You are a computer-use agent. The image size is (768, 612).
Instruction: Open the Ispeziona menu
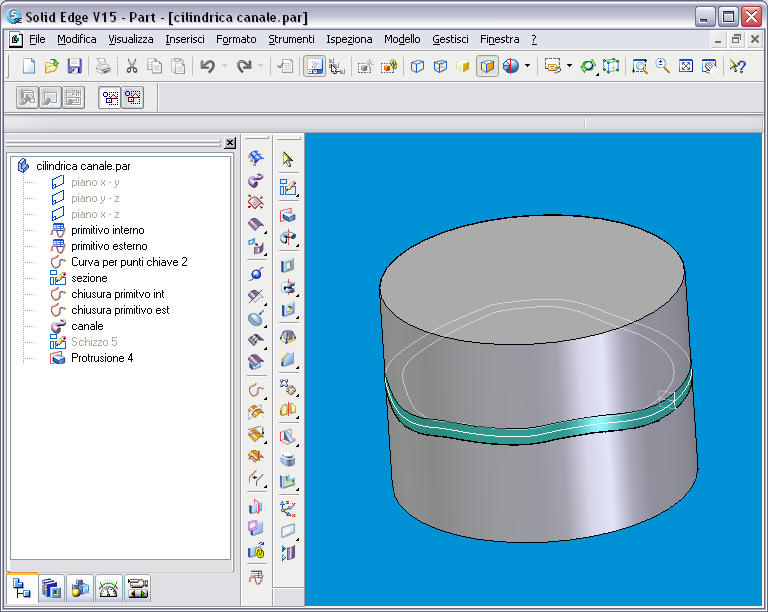pos(349,39)
